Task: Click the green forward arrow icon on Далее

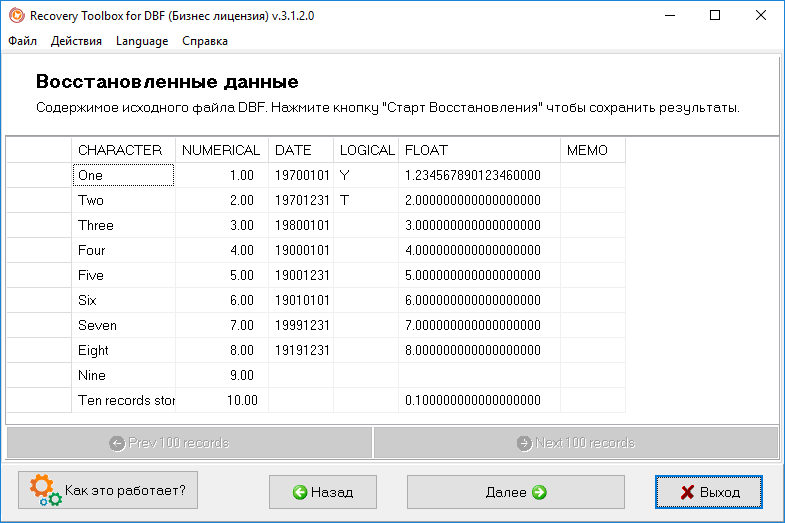Action: (x=539, y=492)
